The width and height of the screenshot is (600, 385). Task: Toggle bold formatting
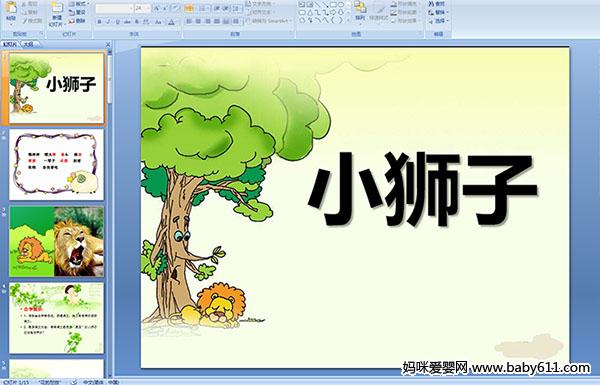pyautogui.click(x=99, y=22)
